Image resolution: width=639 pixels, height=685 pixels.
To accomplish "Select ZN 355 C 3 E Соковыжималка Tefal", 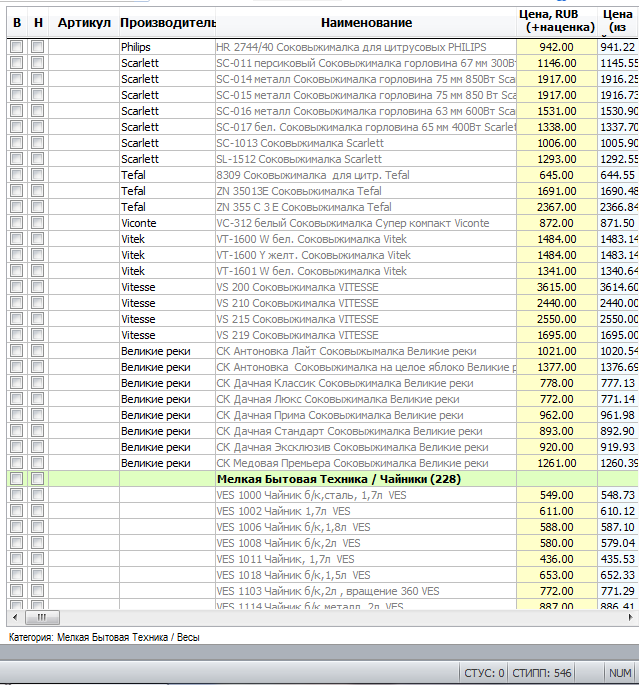I will point(304,207).
